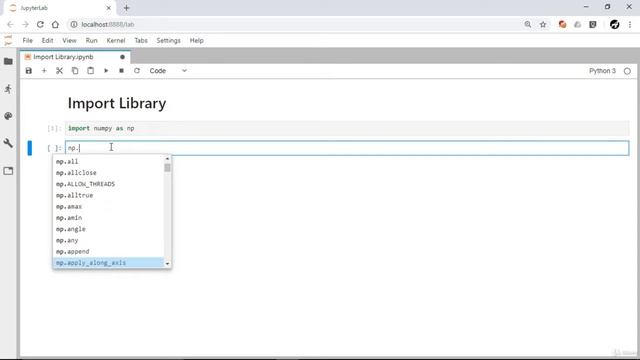Open the Chrome three-dot menu
640x360 pixels.
(x=630, y=24)
